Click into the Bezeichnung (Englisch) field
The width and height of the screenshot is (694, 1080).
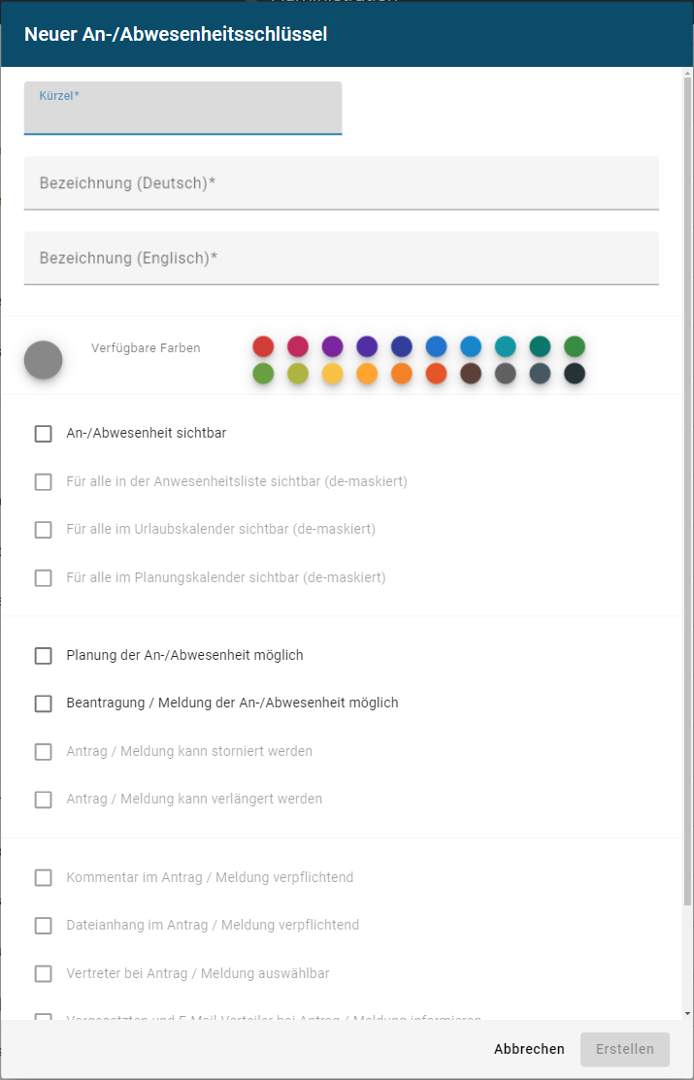(x=341, y=258)
